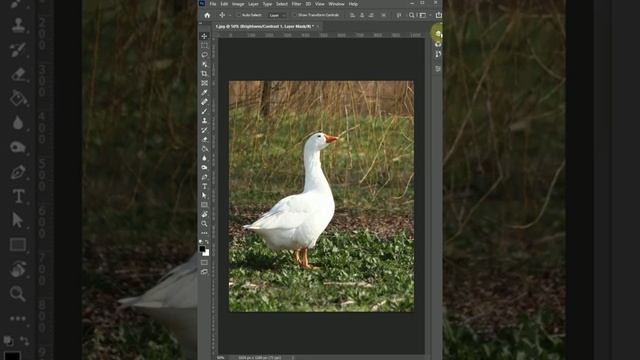This screenshot has width=640, height=360.
Task: Click the 3D mode icon in options bar
Action: point(399,15)
